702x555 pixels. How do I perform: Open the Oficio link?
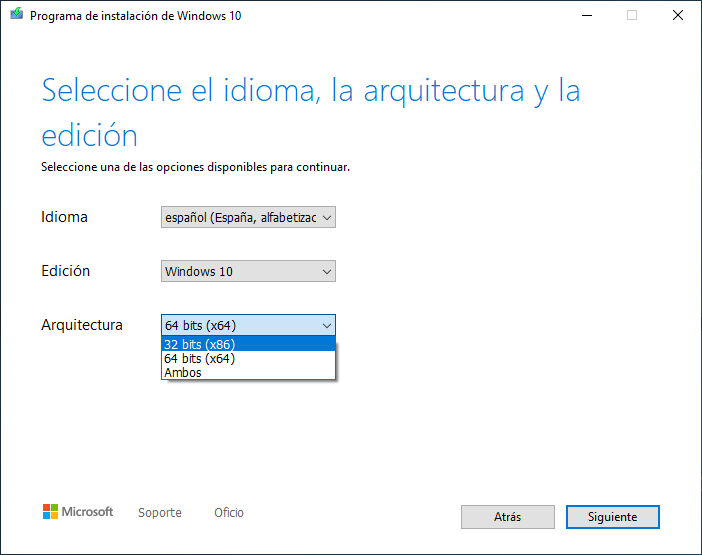229,513
